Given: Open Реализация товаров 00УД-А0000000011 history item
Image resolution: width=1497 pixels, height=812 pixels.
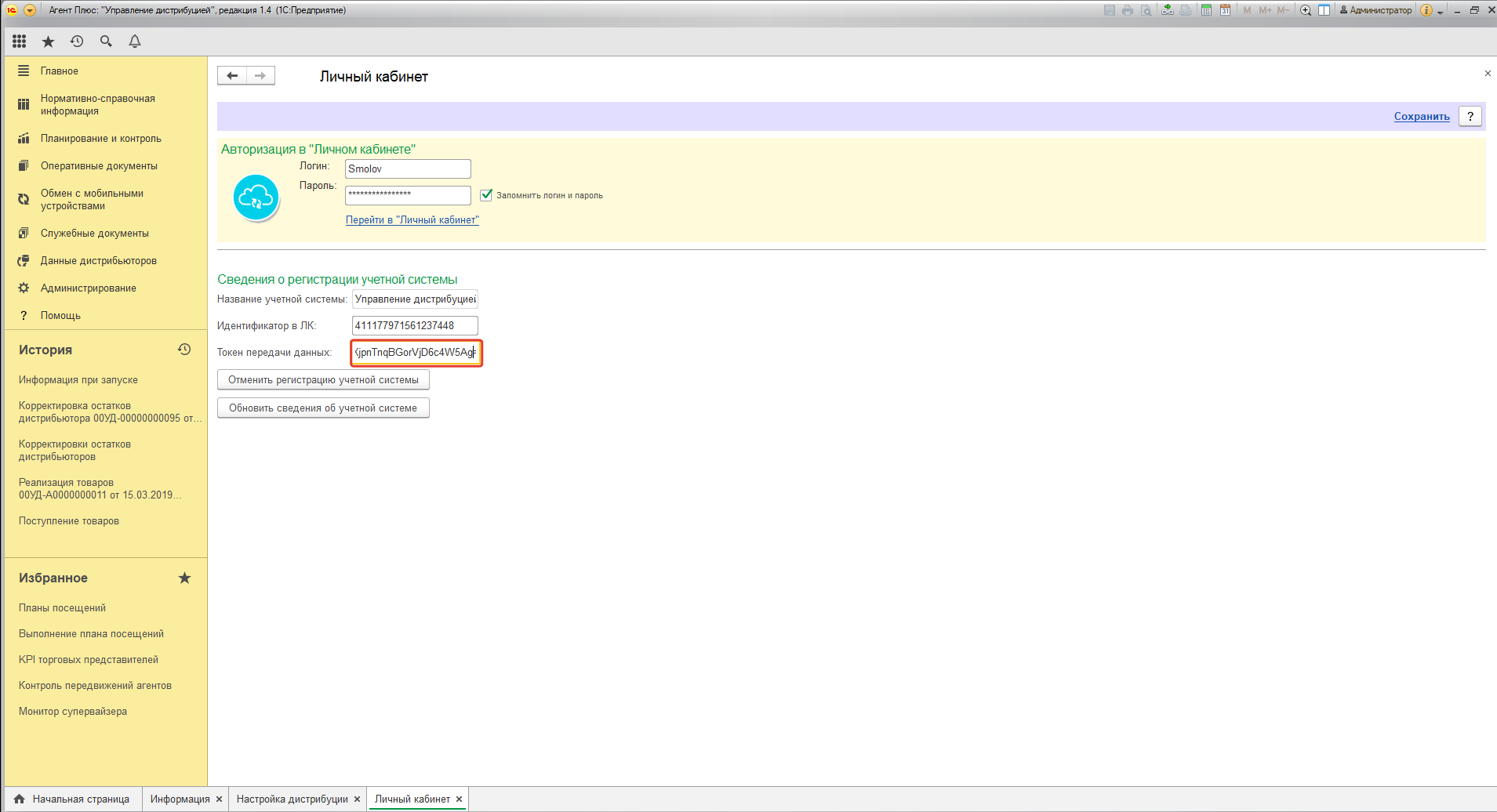Looking at the screenshot, I should coord(100,488).
